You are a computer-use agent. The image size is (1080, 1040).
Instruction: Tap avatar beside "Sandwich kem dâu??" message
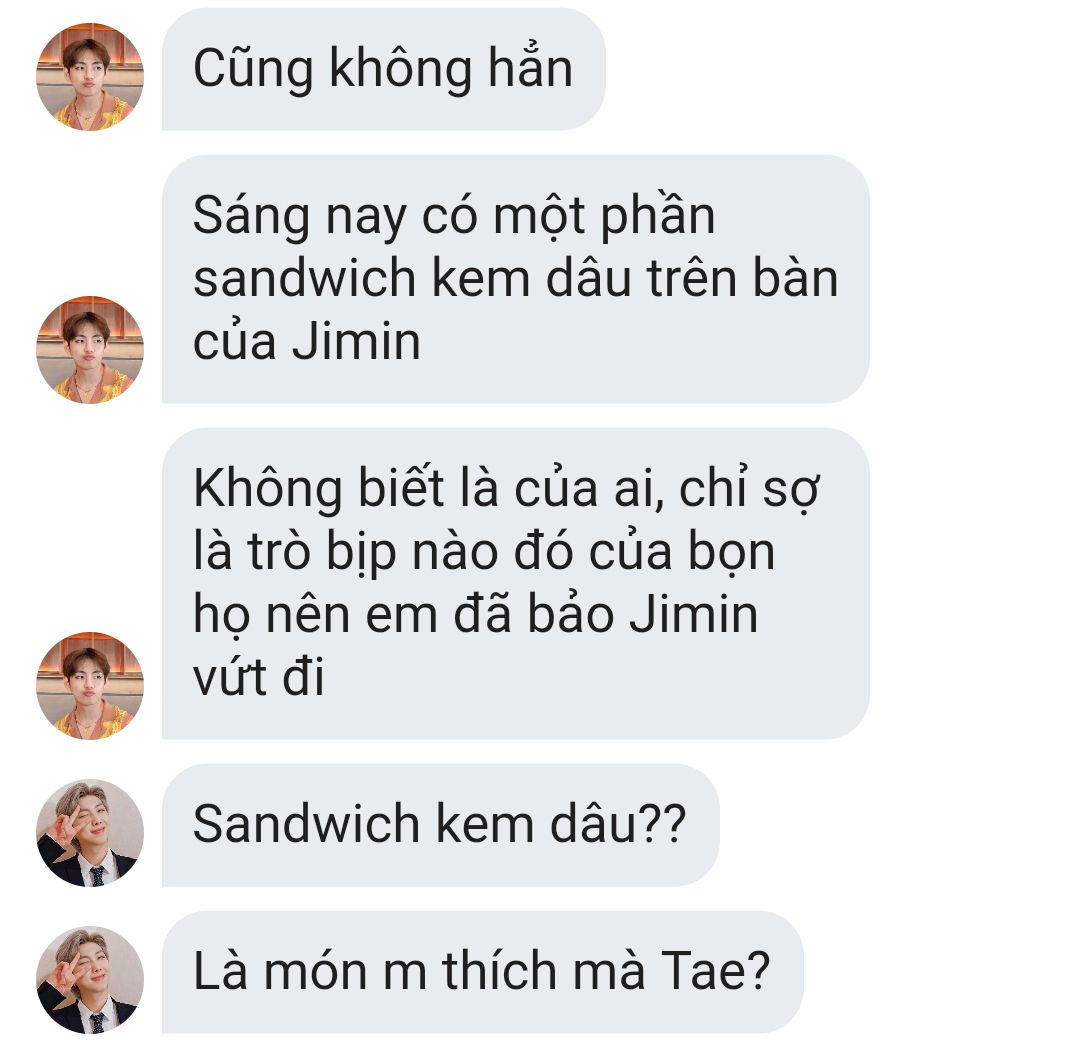tap(90, 833)
